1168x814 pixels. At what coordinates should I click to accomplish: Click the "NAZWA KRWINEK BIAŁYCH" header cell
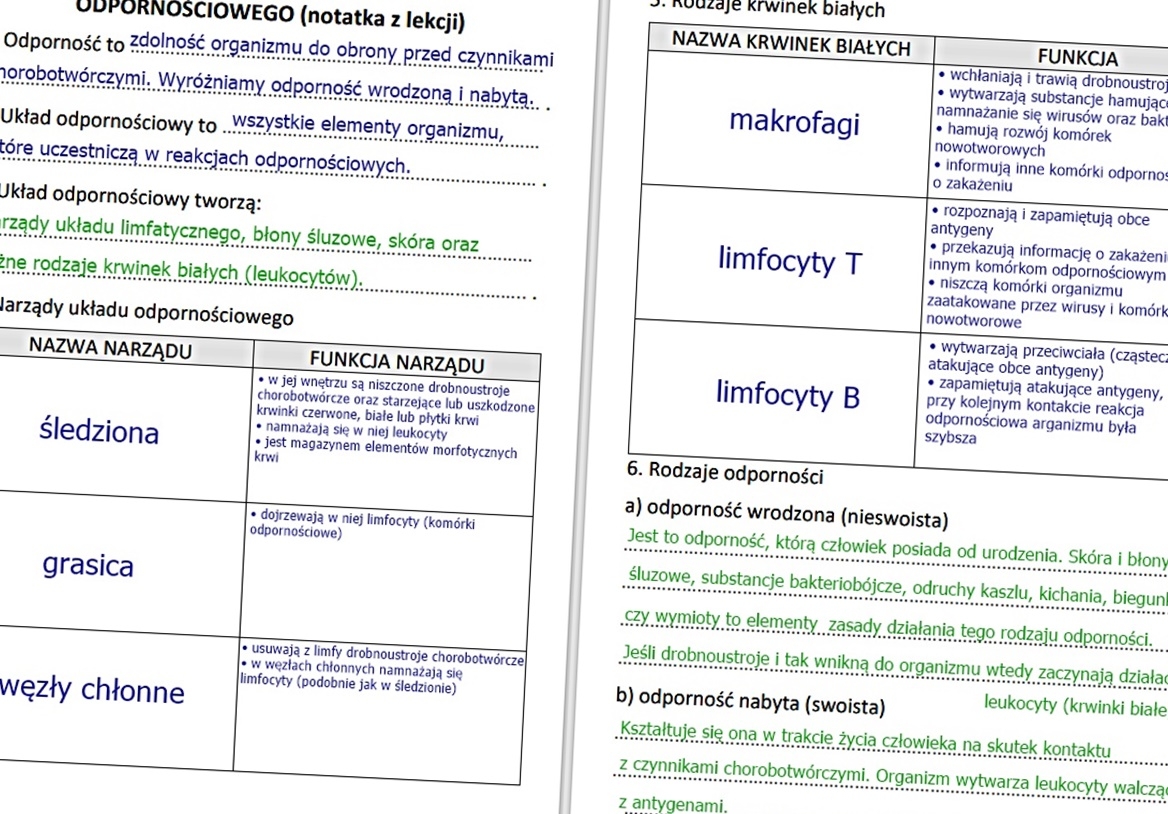click(x=791, y=45)
